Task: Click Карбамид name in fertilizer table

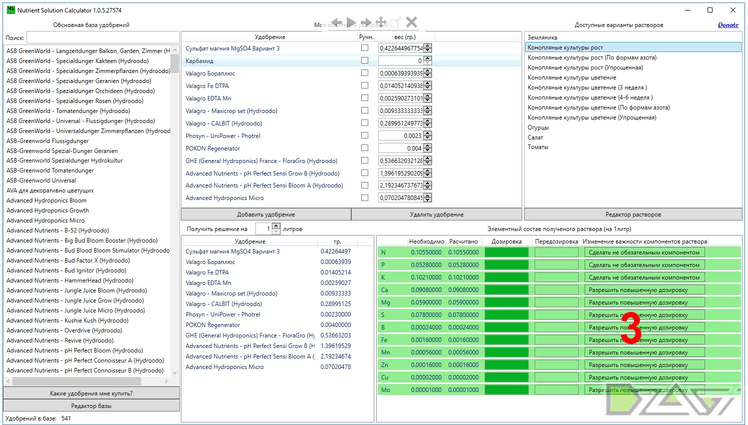Action: click(x=199, y=61)
